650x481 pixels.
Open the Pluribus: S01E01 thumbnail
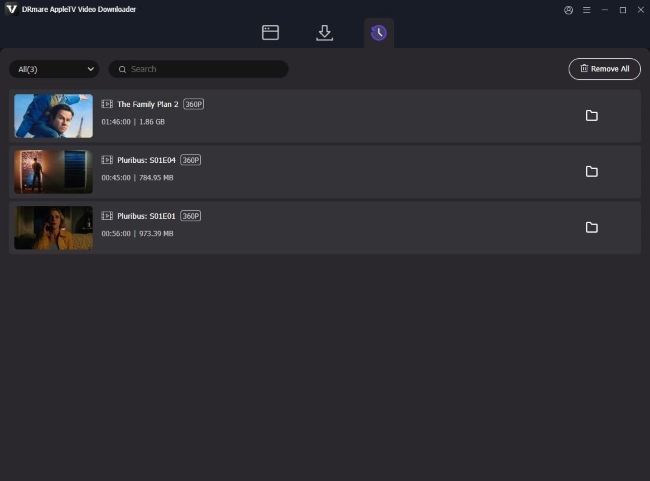coord(53,228)
